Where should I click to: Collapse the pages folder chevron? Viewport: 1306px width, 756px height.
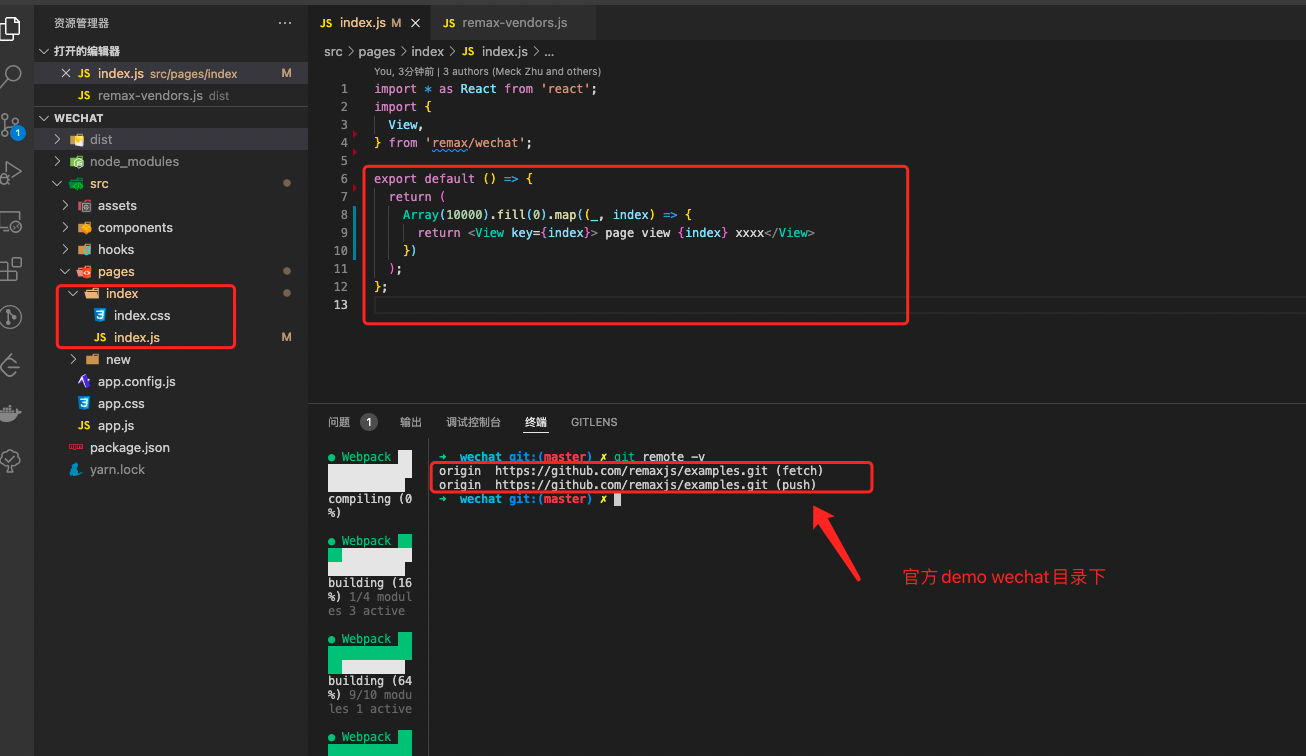tap(66, 271)
